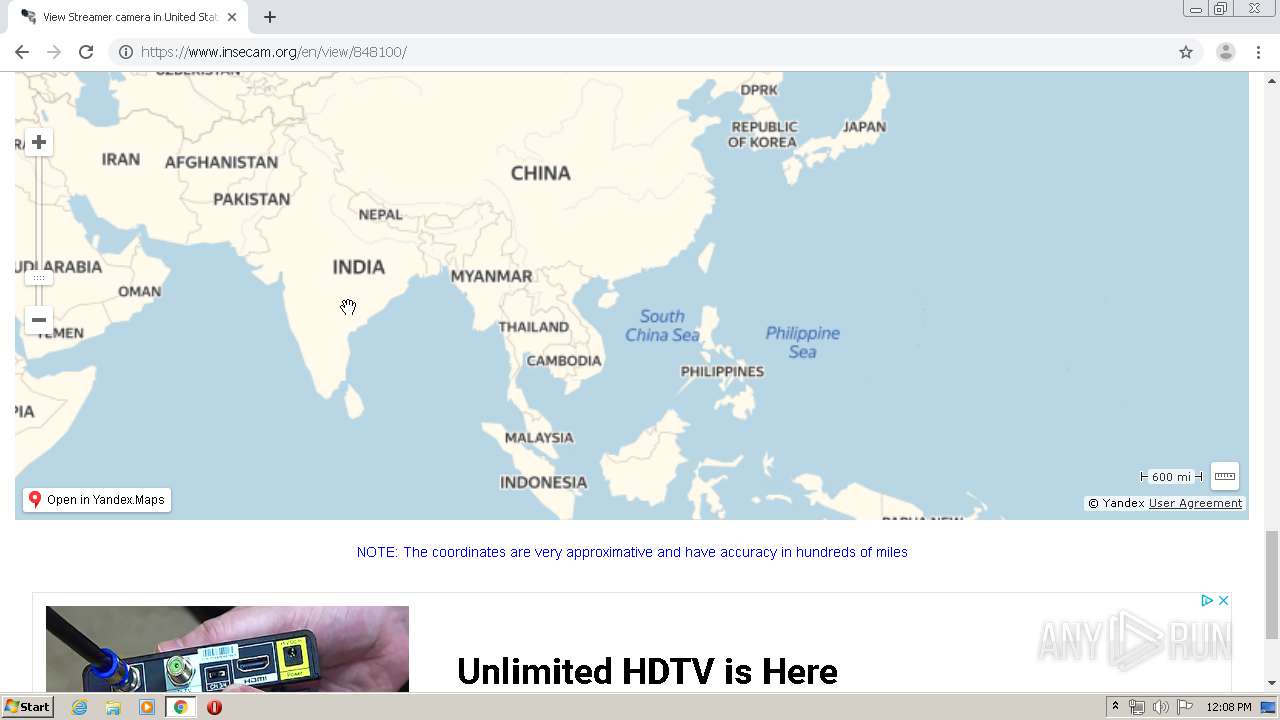Open the network tray icon
This screenshot has height=720, width=1280.
(1137, 707)
